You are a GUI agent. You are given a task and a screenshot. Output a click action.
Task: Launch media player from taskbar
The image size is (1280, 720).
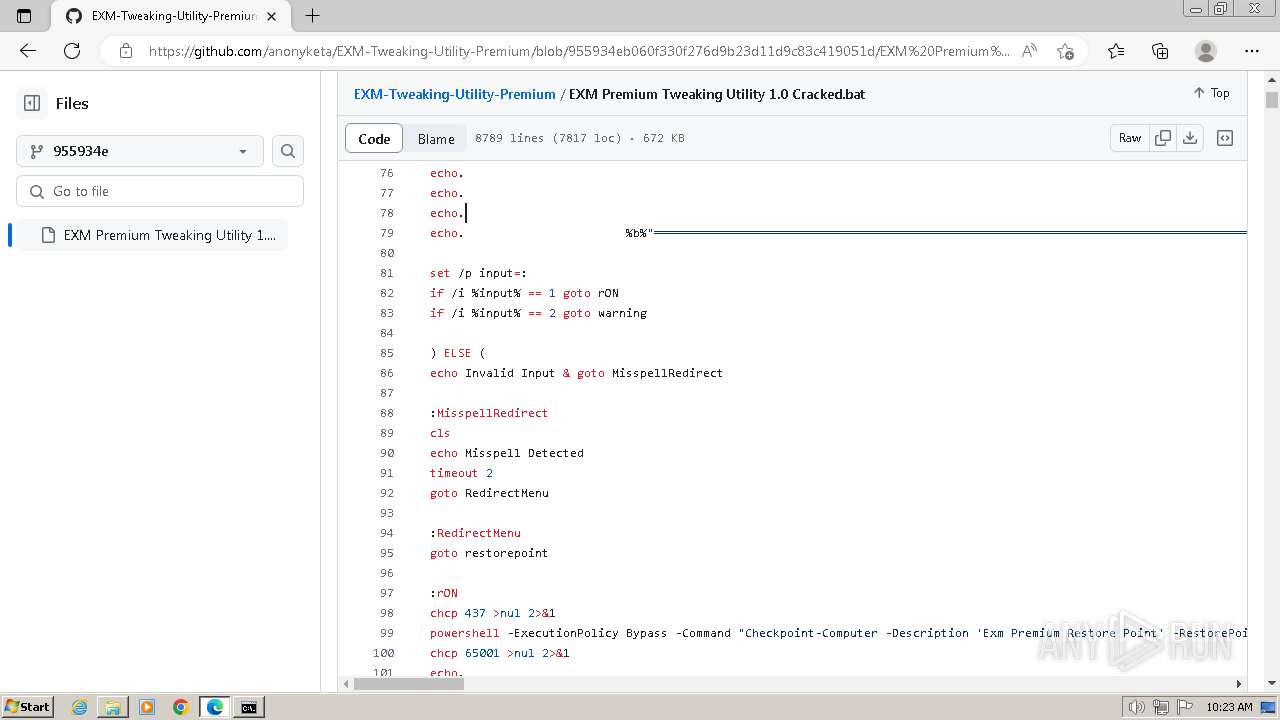pyautogui.click(x=147, y=707)
